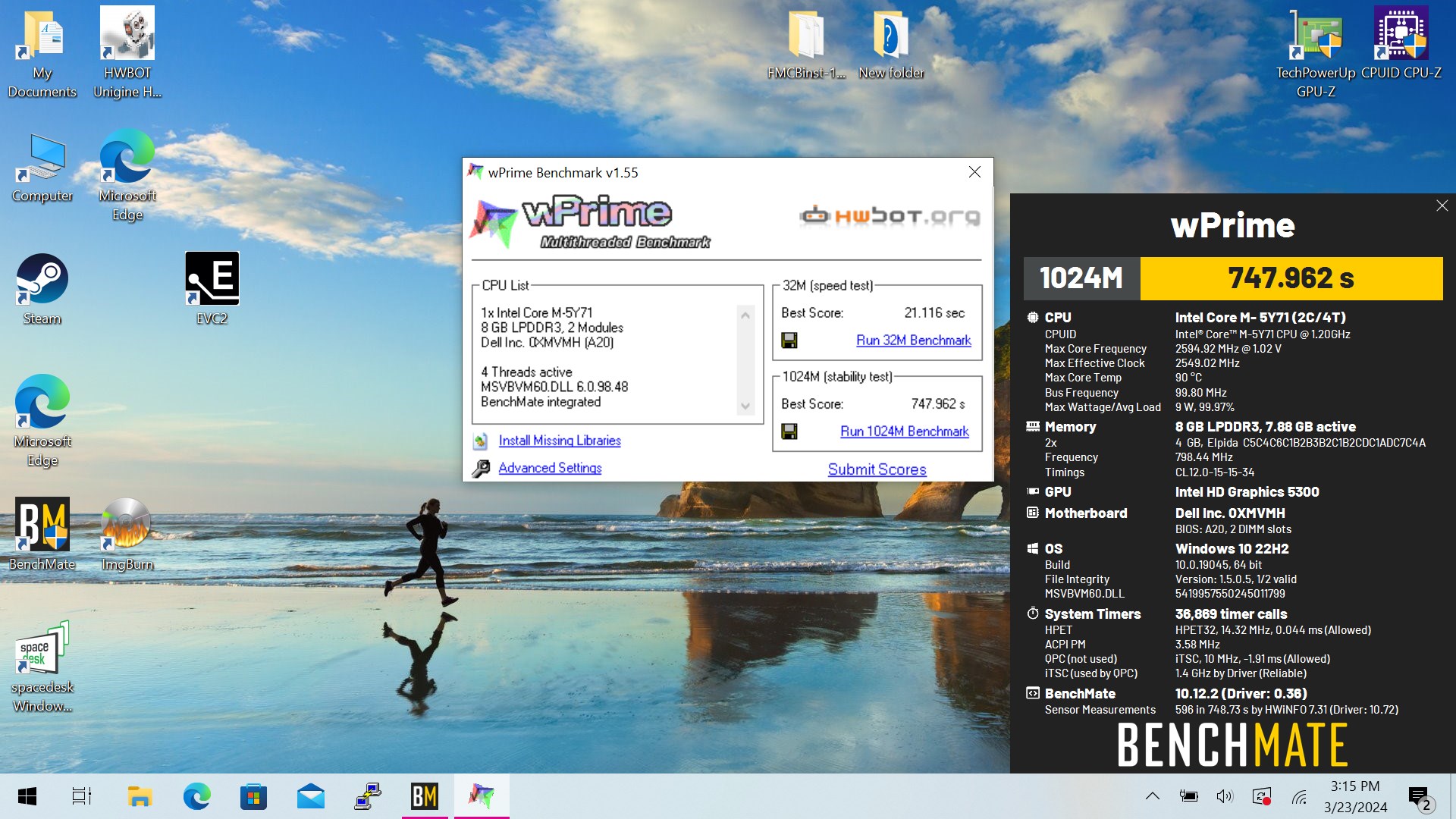The width and height of the screenshot is (1456, 819).
Task: Click the Advanced Settings wrench icon
Action: coord(481,469)
